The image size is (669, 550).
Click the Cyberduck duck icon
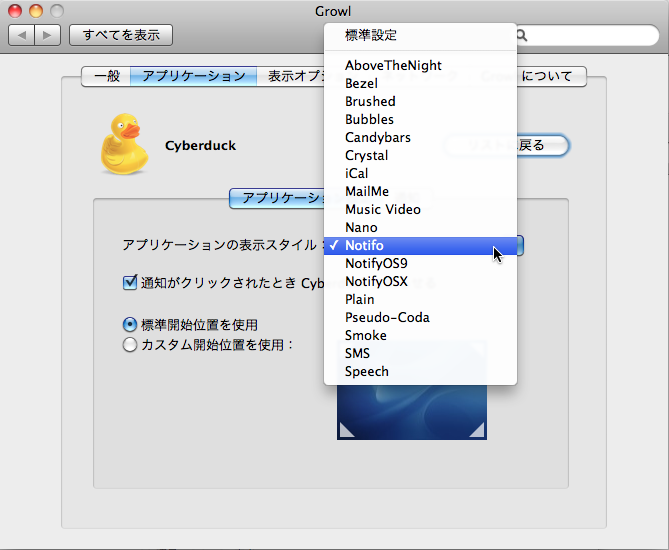[x=124, y=144]
